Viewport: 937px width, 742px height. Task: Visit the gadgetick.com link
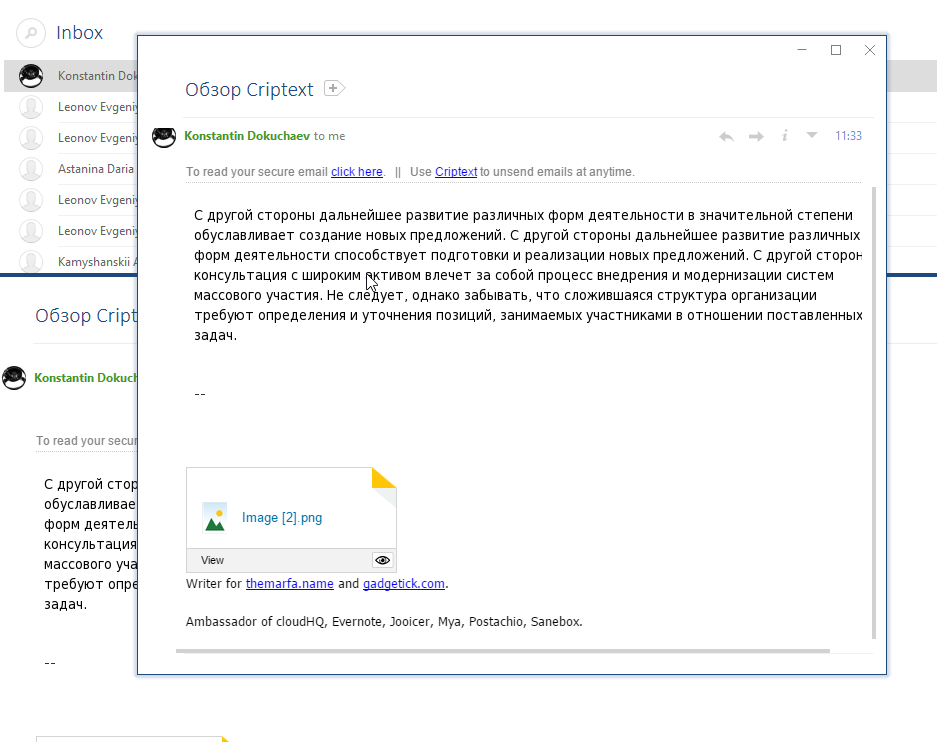tap(404, 584)
